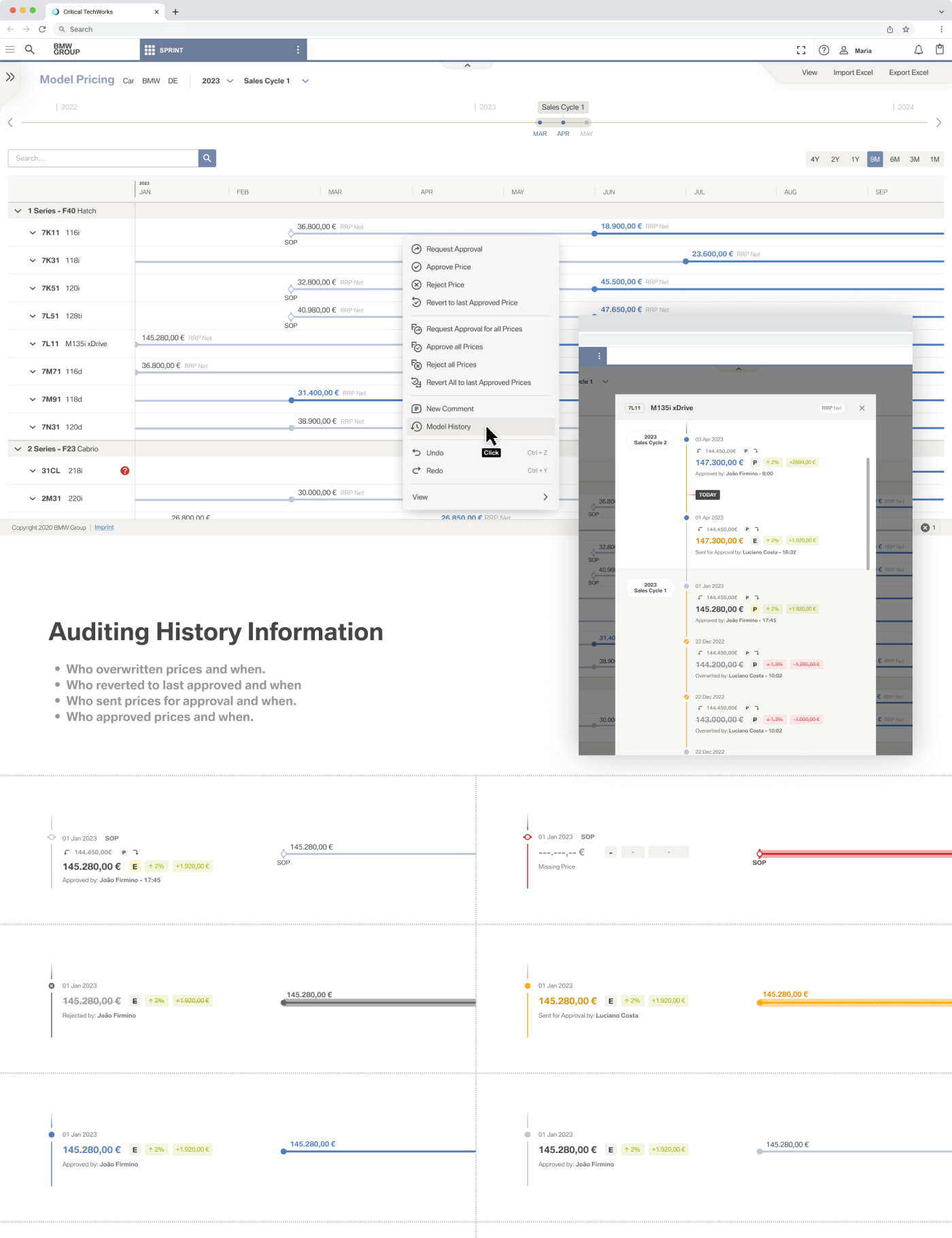Image resolution: width=952 pixels, height=1238 pixels.
Task: Close the M135i xDrive history panel
Action: click(x=862, y=408)
